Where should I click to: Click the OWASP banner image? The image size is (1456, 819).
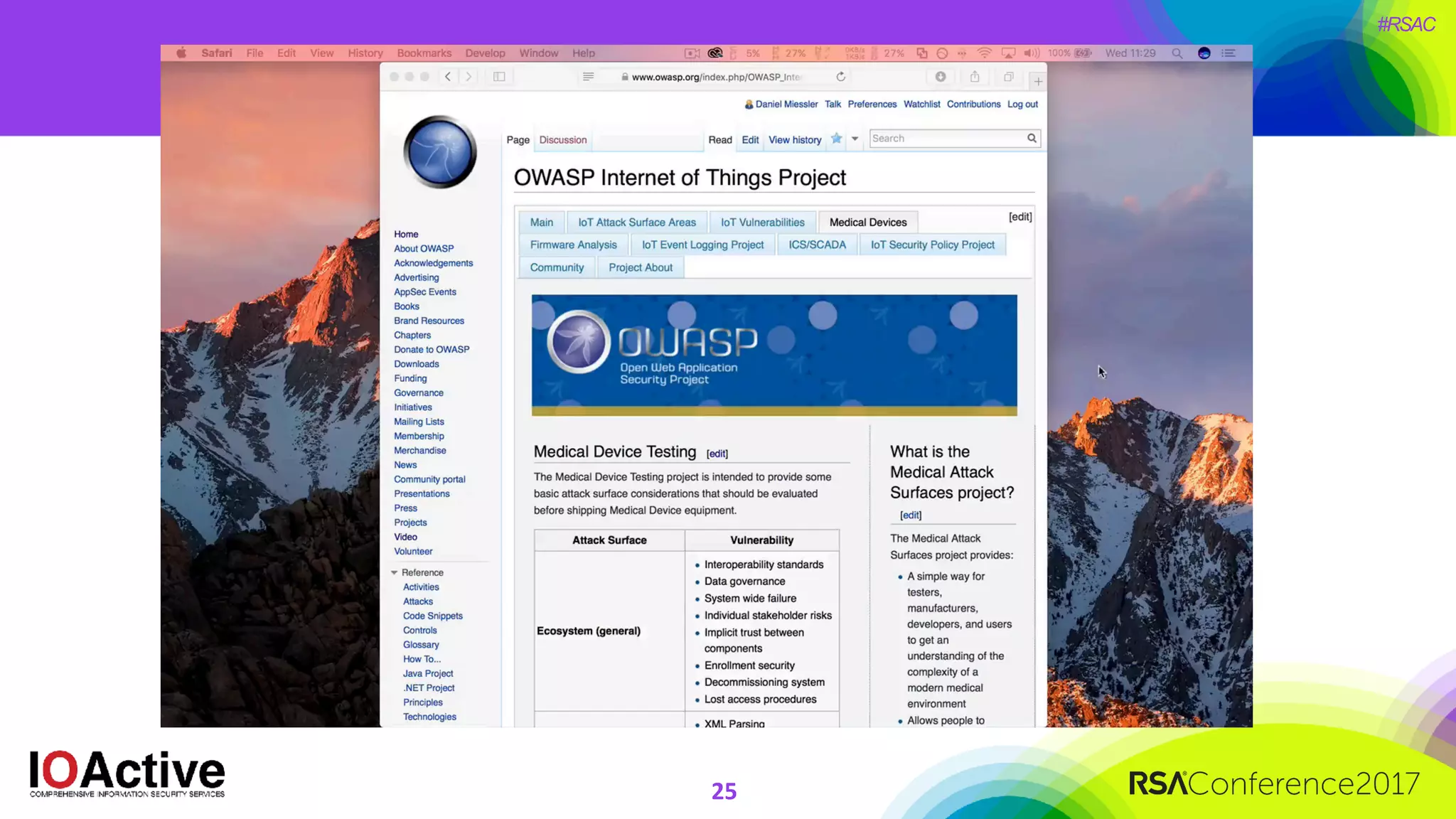pyautogui.click(x=773, y=354)
